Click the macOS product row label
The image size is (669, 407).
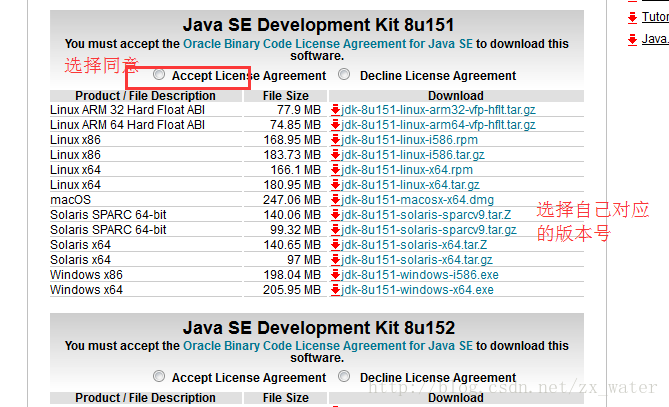(x=70, y=200)
